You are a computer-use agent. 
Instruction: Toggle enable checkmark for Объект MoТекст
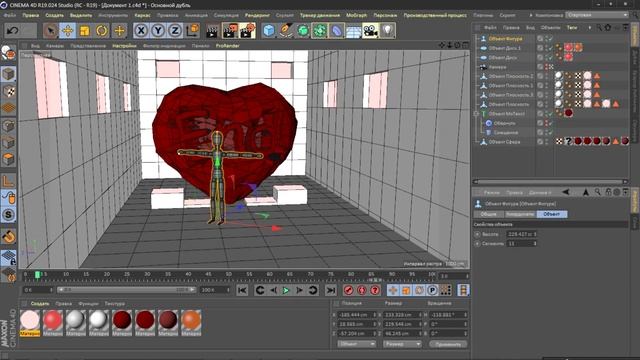[550, 114]
